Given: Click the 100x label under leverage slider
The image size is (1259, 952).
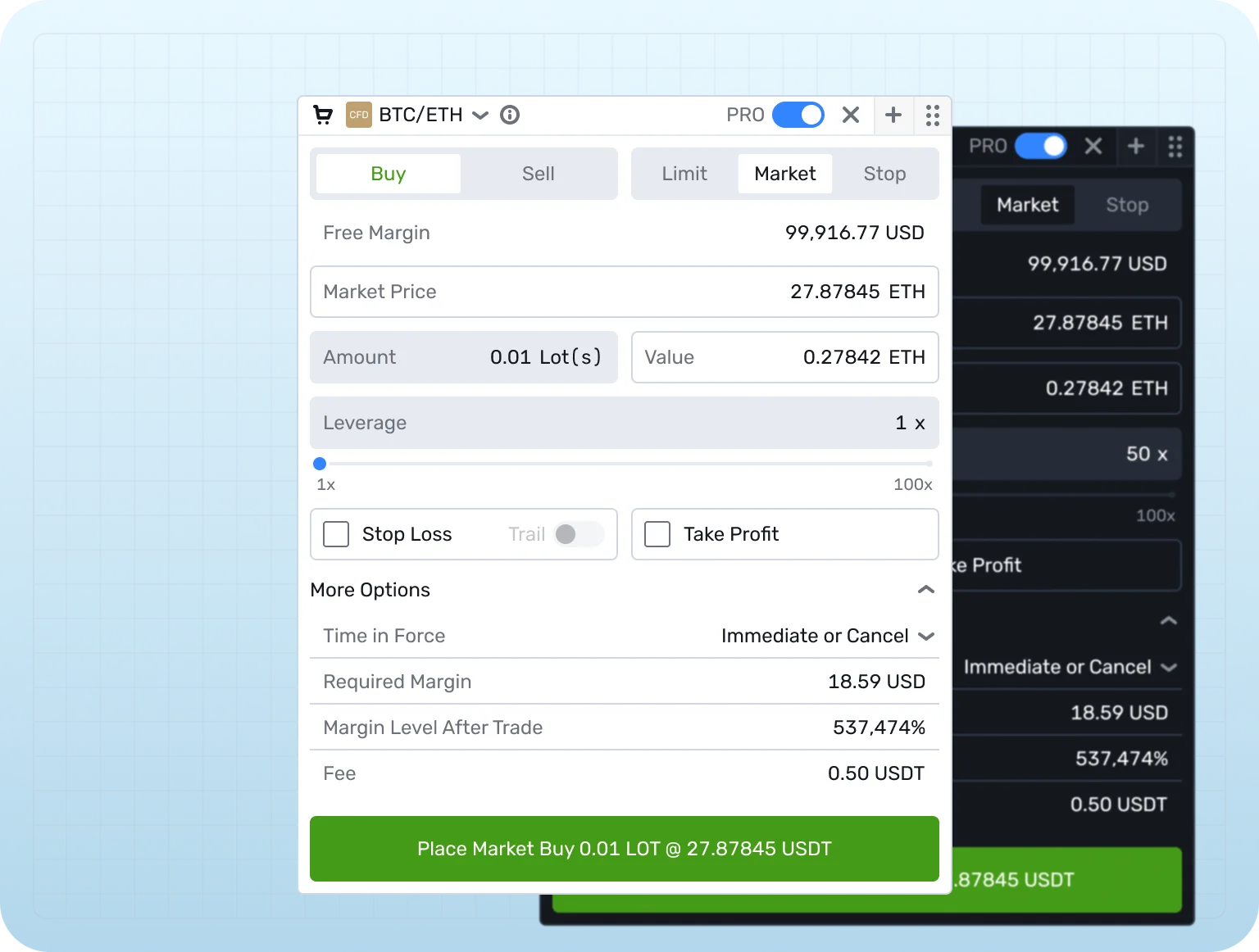Looking at the screenshot, I should click(x=913, y=484).
